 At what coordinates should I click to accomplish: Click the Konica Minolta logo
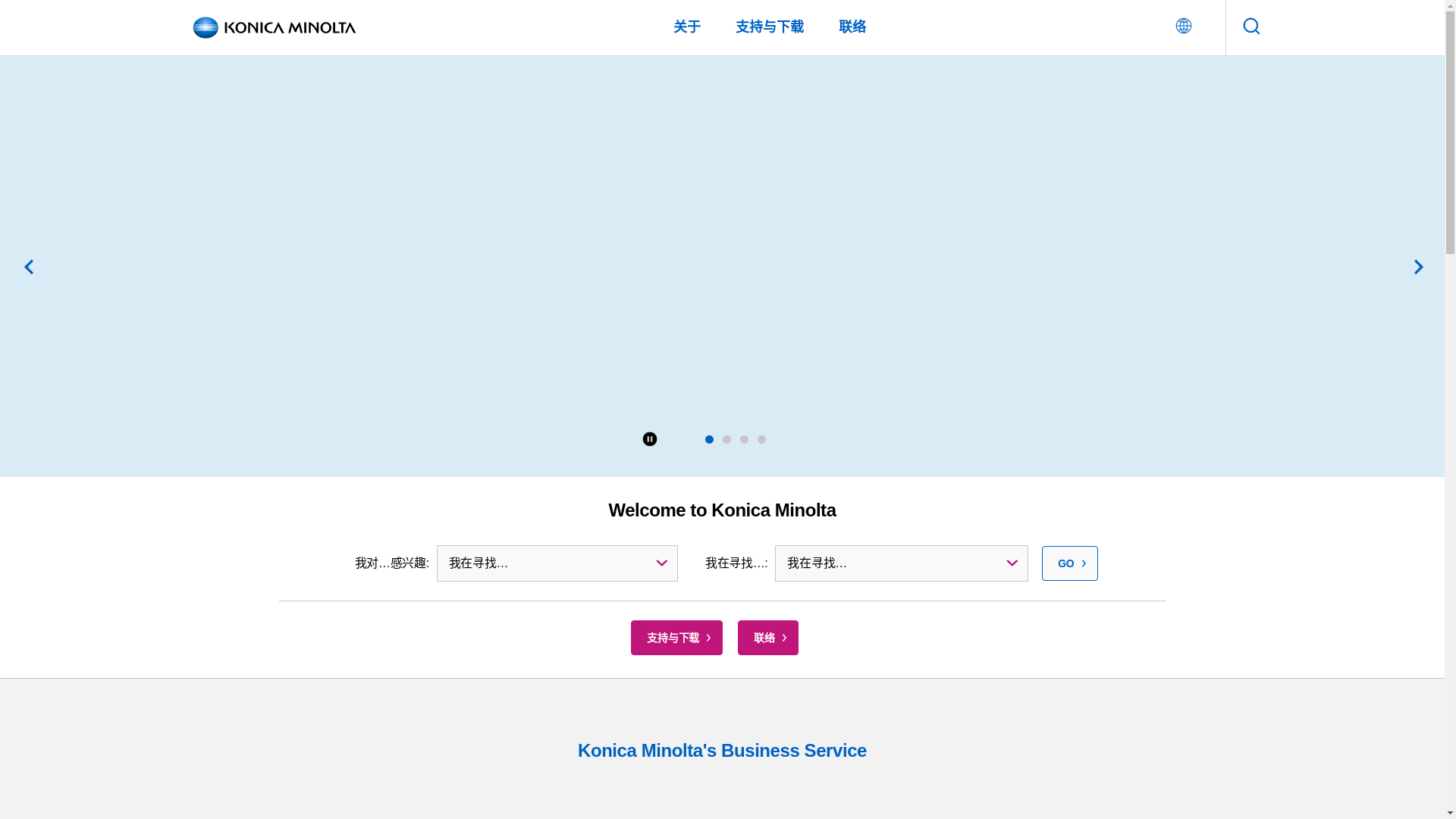pyautogui.click(x=274, y=27)
